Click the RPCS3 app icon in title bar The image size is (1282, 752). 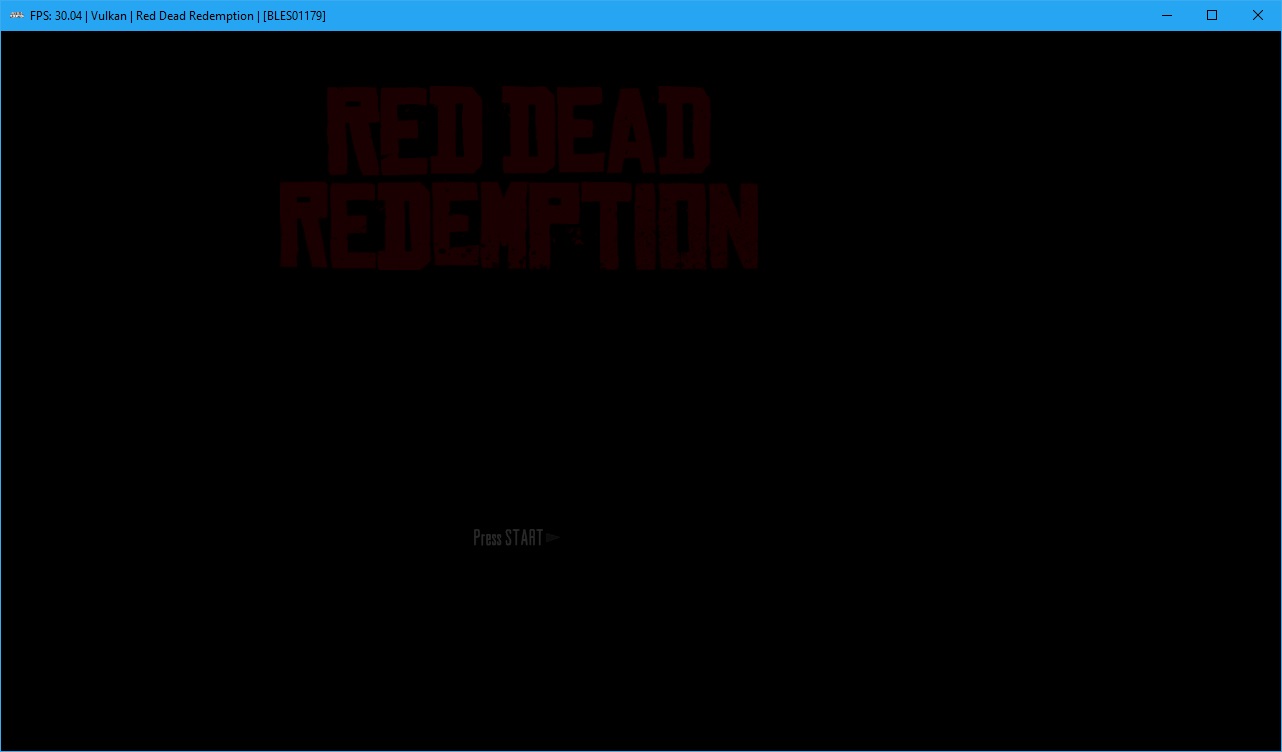coord(17,15)
